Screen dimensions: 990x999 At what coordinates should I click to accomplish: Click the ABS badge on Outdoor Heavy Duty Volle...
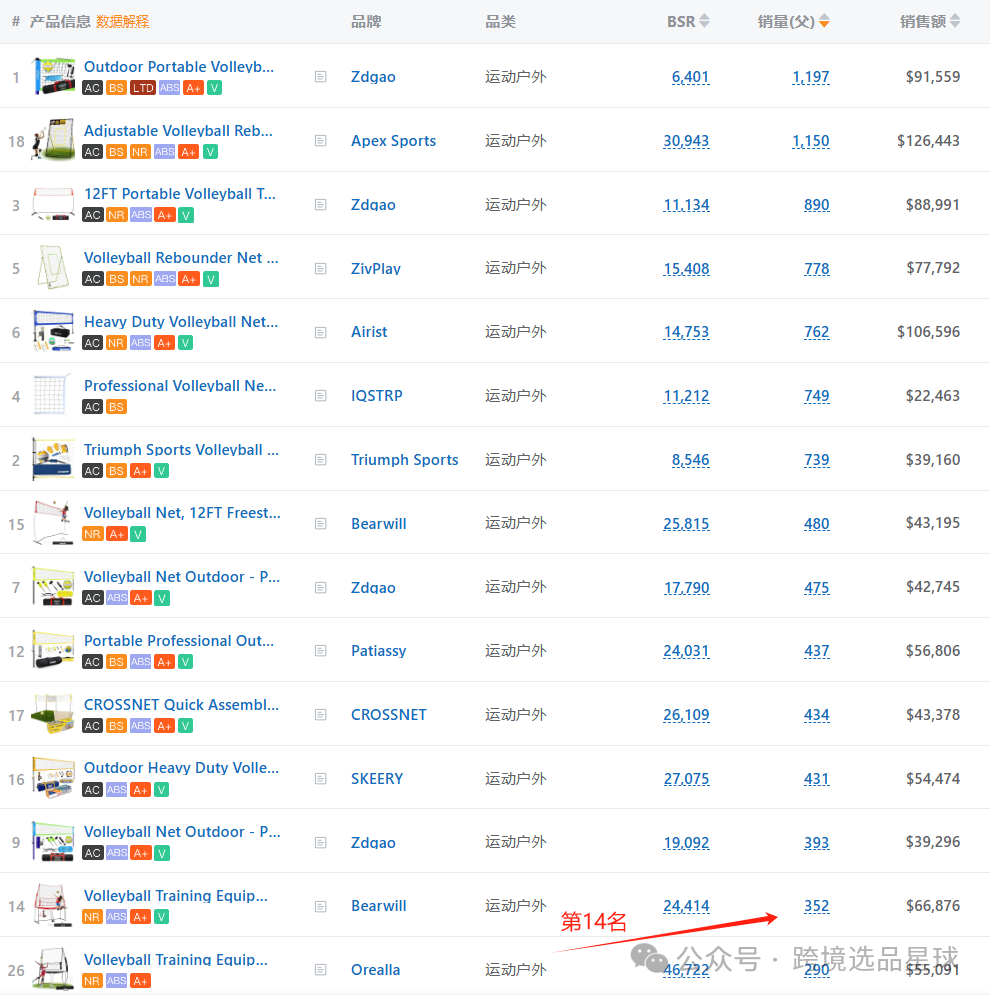[117, 789]
